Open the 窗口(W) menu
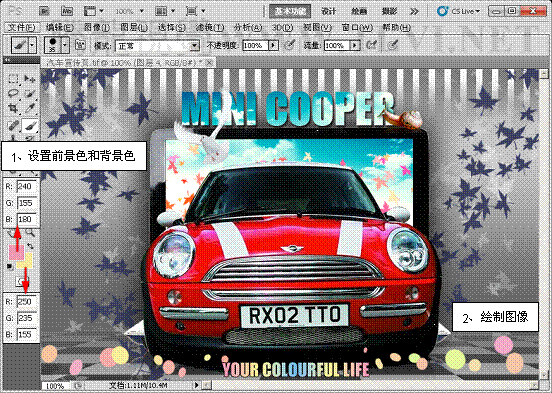This screenshot has height=393, width=552. 357,27
